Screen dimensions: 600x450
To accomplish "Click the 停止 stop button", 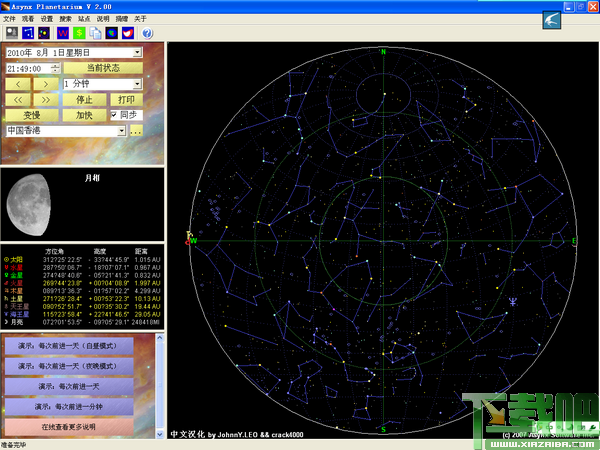I will click(x=84, y=99).
